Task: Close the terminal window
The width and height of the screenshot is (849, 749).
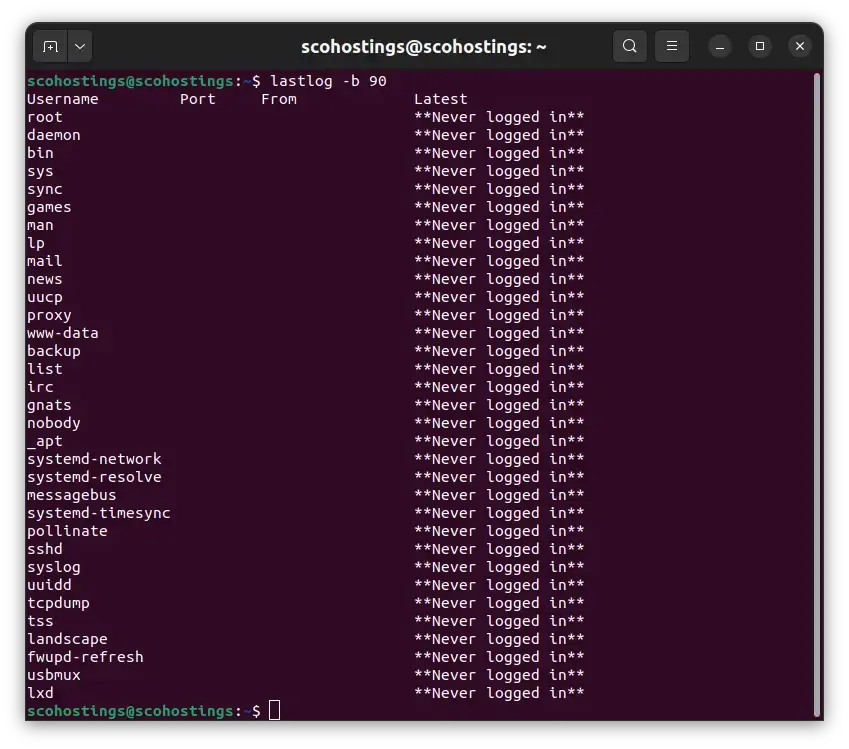Action: (800, 47)
